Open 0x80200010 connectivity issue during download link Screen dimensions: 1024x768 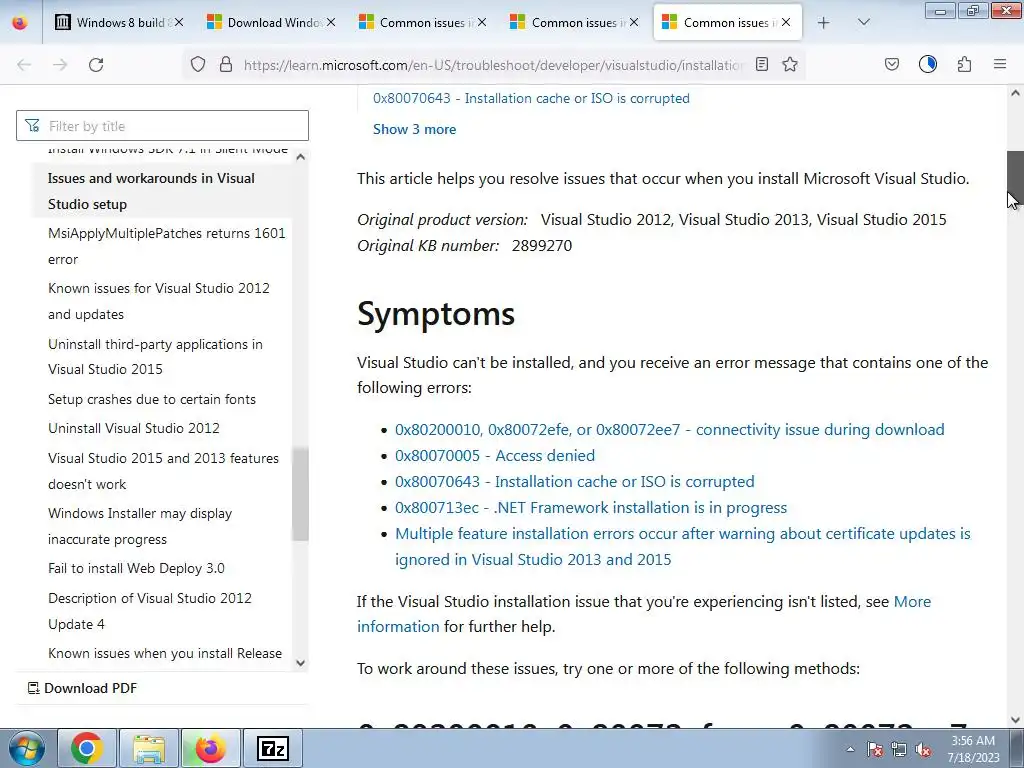(x=669, y=430)
